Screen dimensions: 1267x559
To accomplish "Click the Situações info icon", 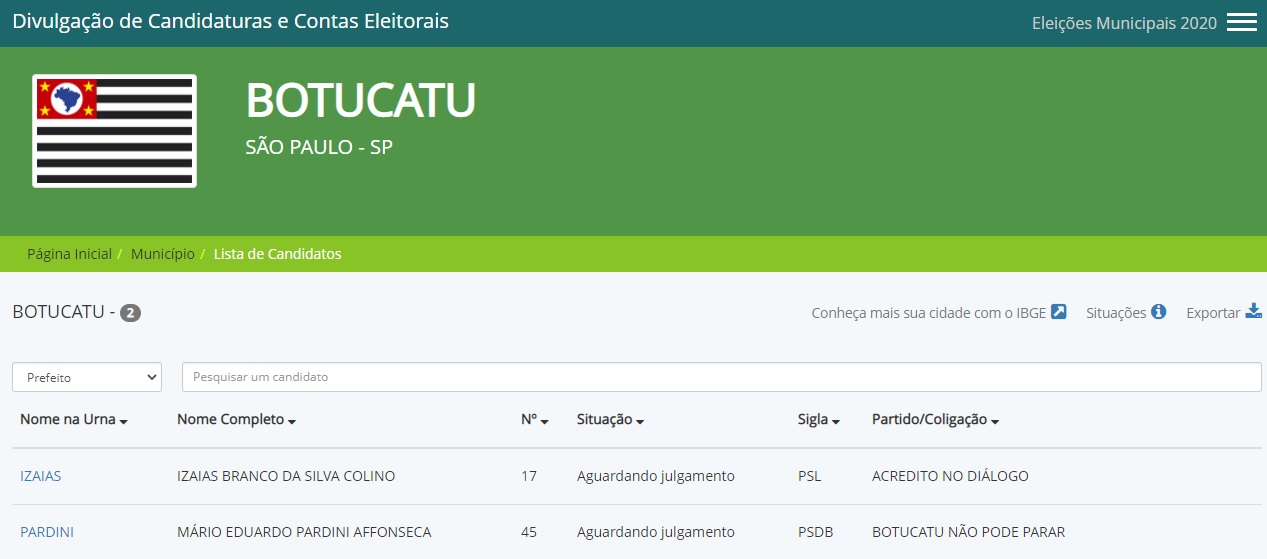I will click(1158, 312).
